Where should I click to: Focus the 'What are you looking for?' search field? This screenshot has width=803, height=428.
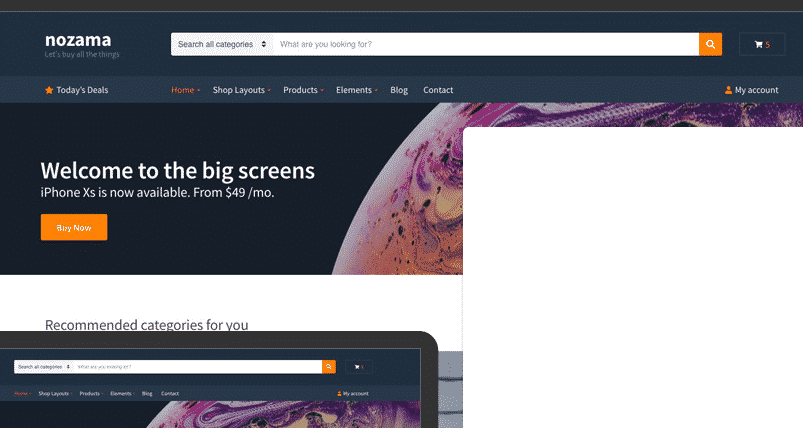point(486,45)
